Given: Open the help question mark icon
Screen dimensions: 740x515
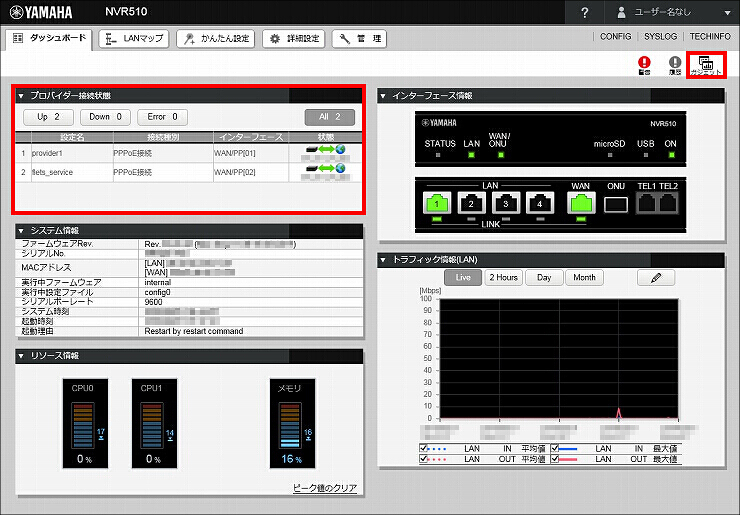Looking at the screenshot, I should [x=584, y=13].
